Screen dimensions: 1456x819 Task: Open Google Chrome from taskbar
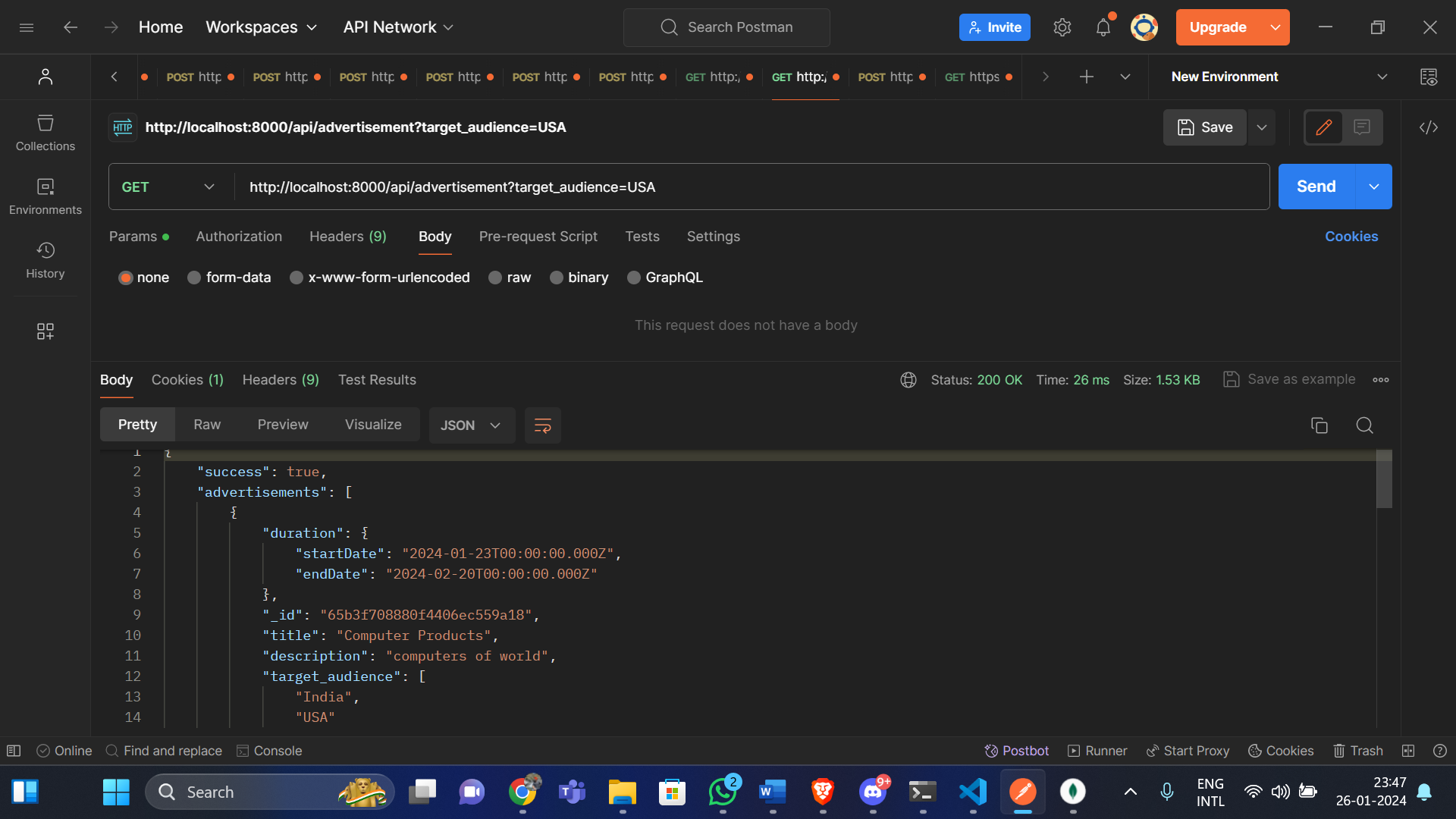522,792
